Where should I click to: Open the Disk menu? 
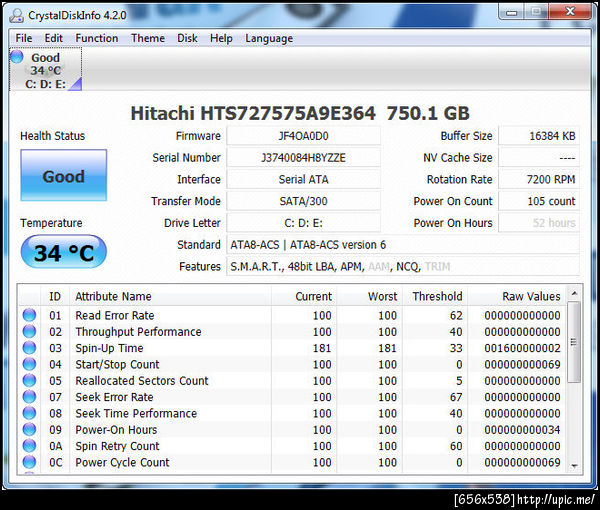point(187,38)
